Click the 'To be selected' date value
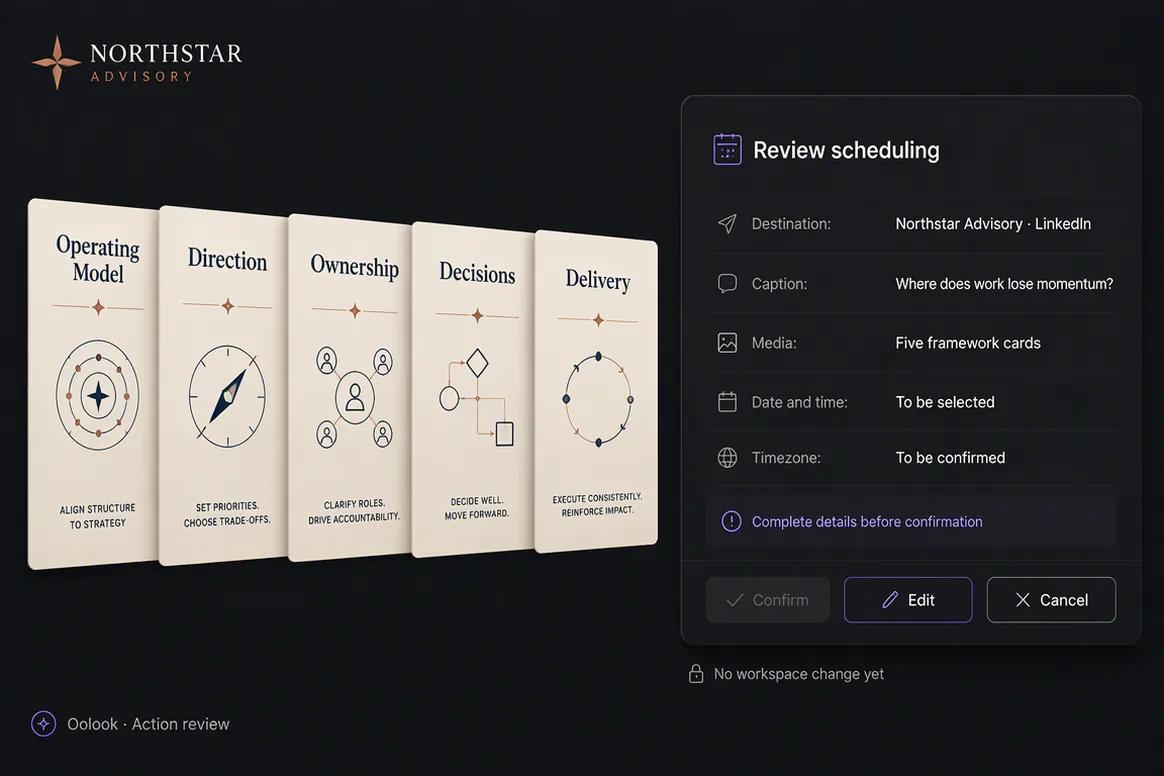 pyautogui.click(x=945, y=402)
